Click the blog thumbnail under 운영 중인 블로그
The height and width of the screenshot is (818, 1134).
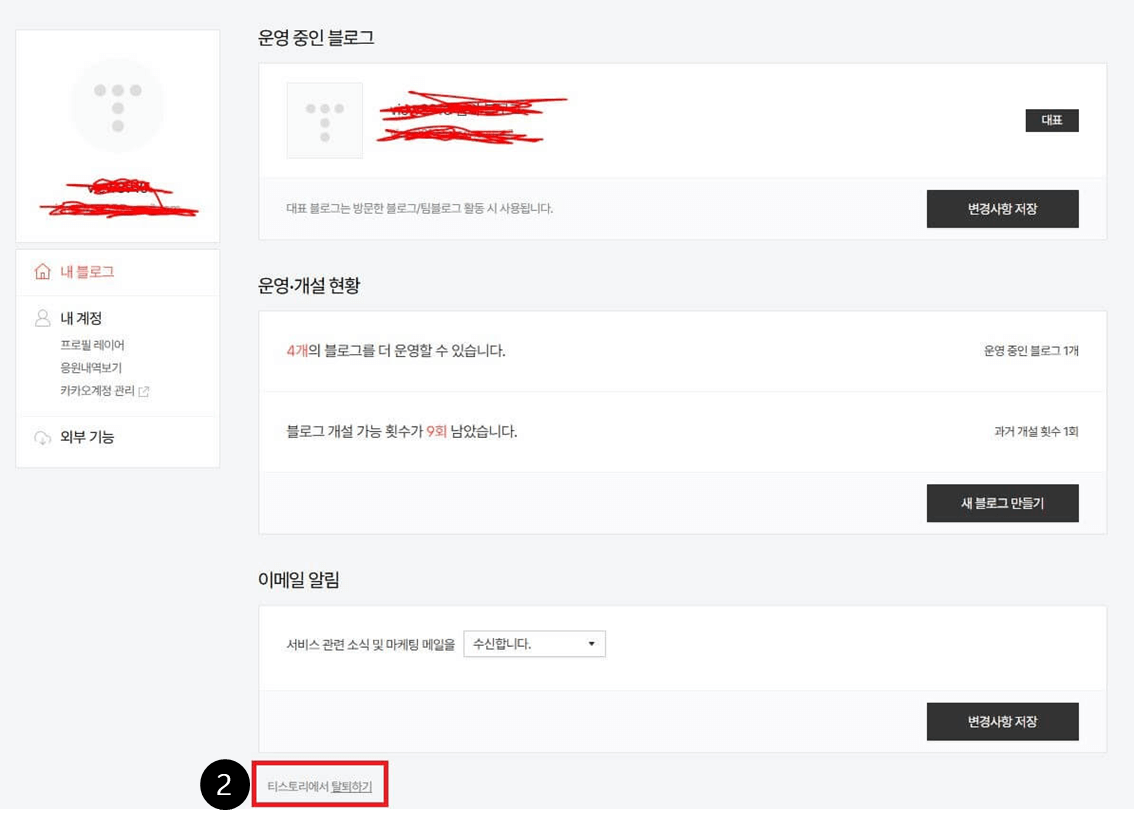point(325,121)
